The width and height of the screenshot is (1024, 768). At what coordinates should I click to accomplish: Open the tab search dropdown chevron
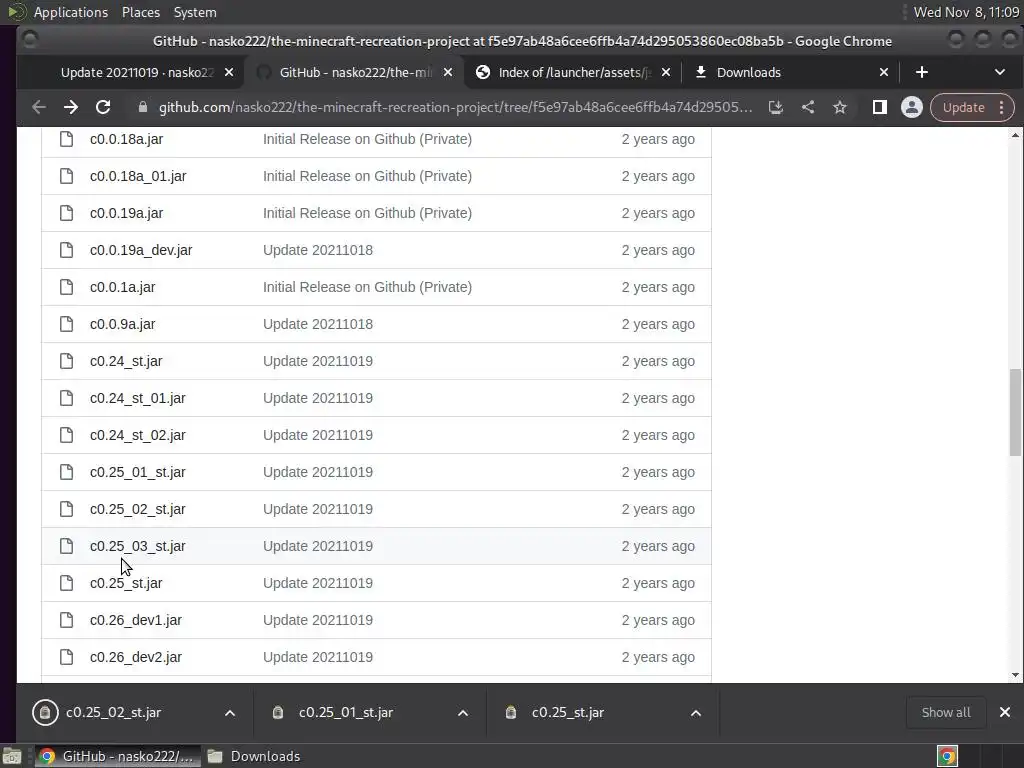[x=1000, y=72]
